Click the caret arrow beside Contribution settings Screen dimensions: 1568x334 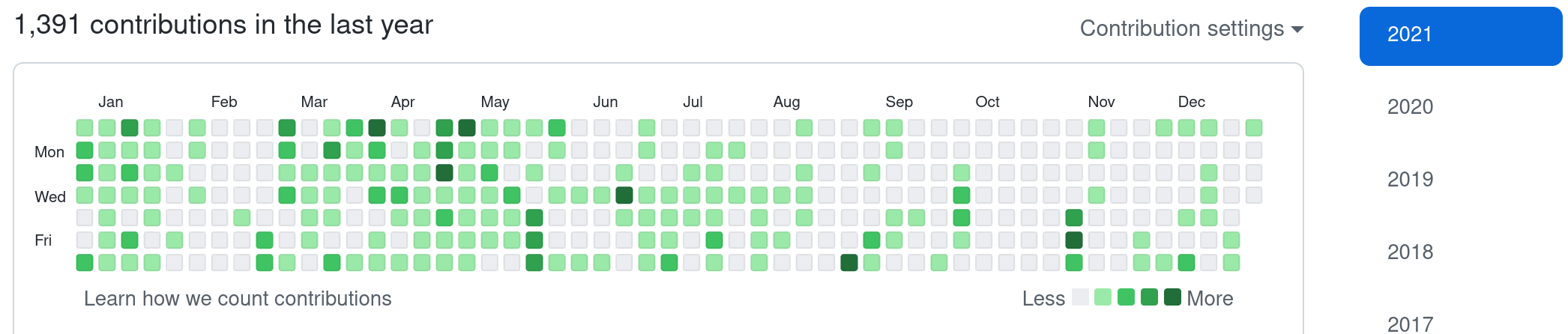(x=1297, y=29)
